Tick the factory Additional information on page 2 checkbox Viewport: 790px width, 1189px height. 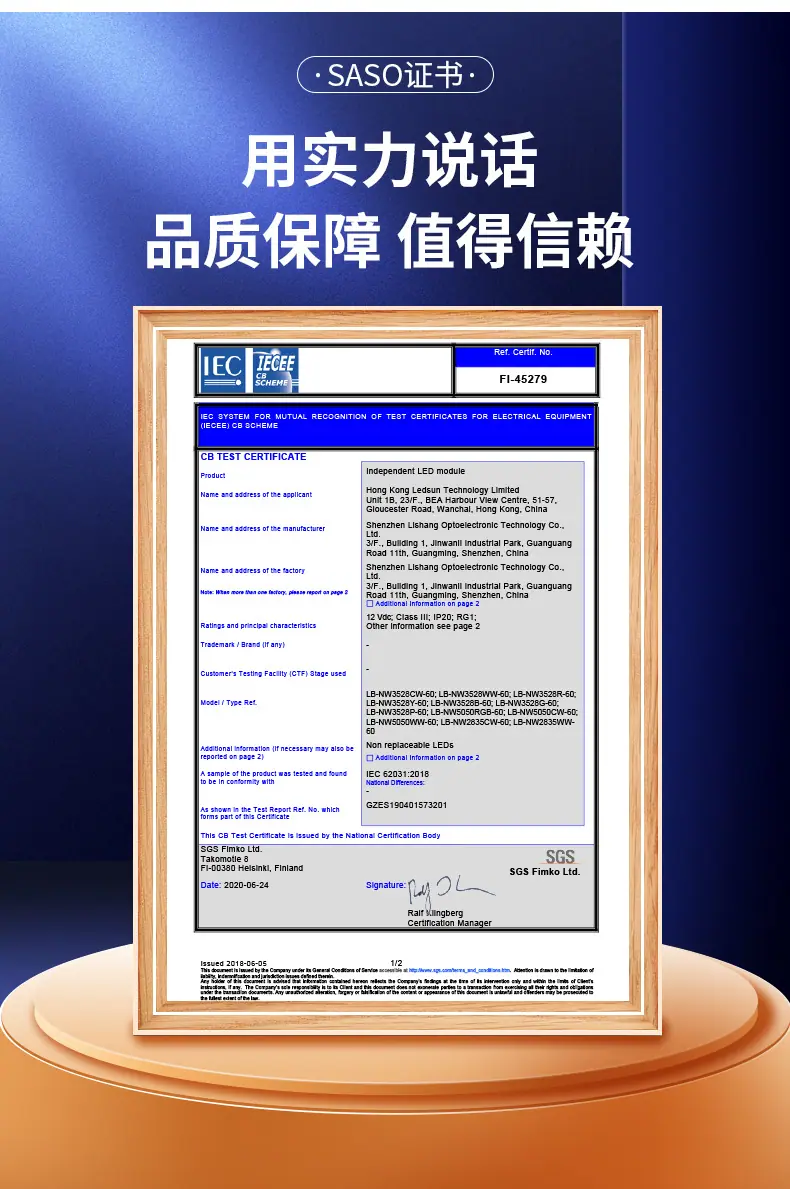(370, 604)
